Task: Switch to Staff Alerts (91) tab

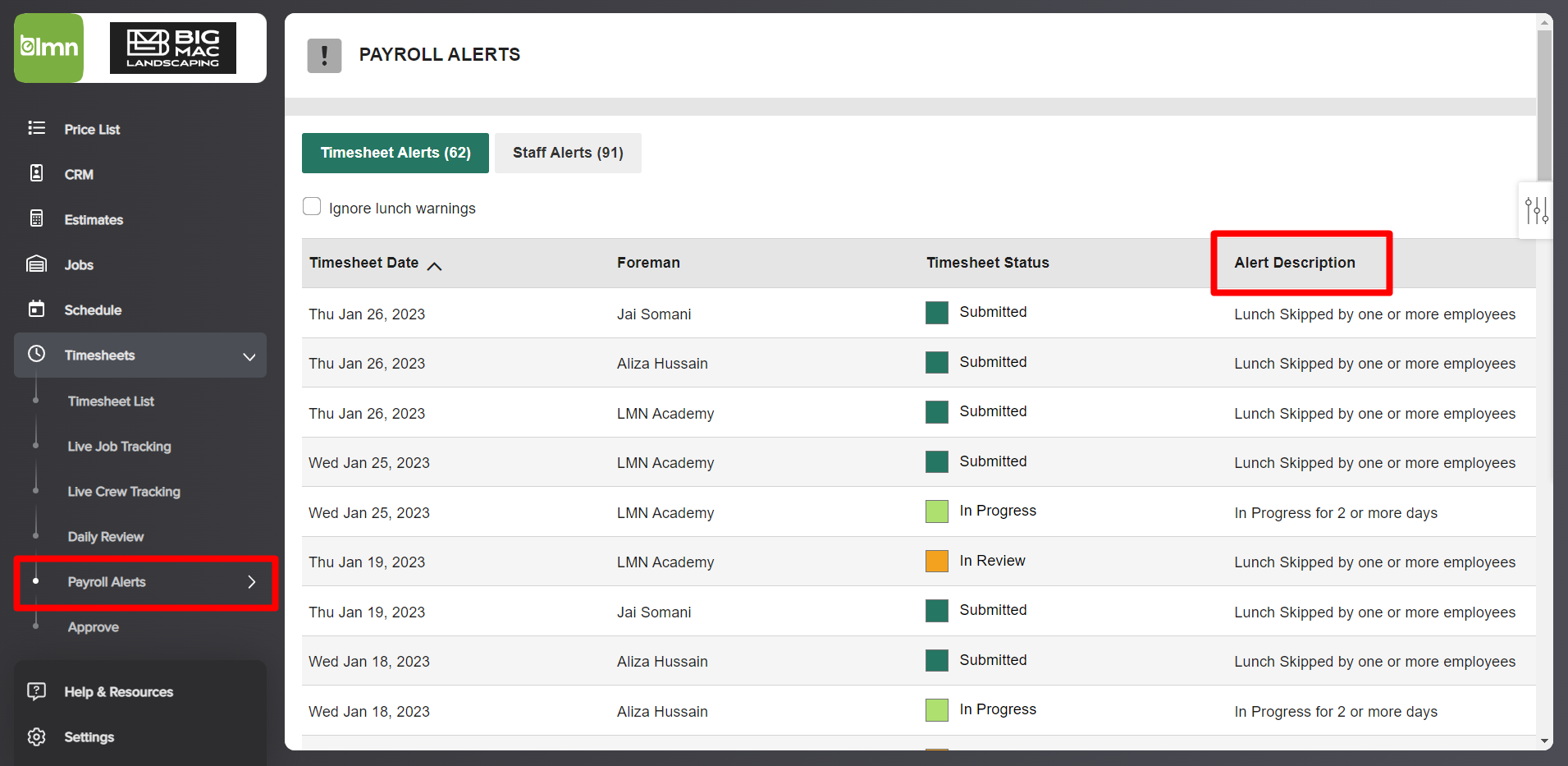Action: click(x=568, y=153)
